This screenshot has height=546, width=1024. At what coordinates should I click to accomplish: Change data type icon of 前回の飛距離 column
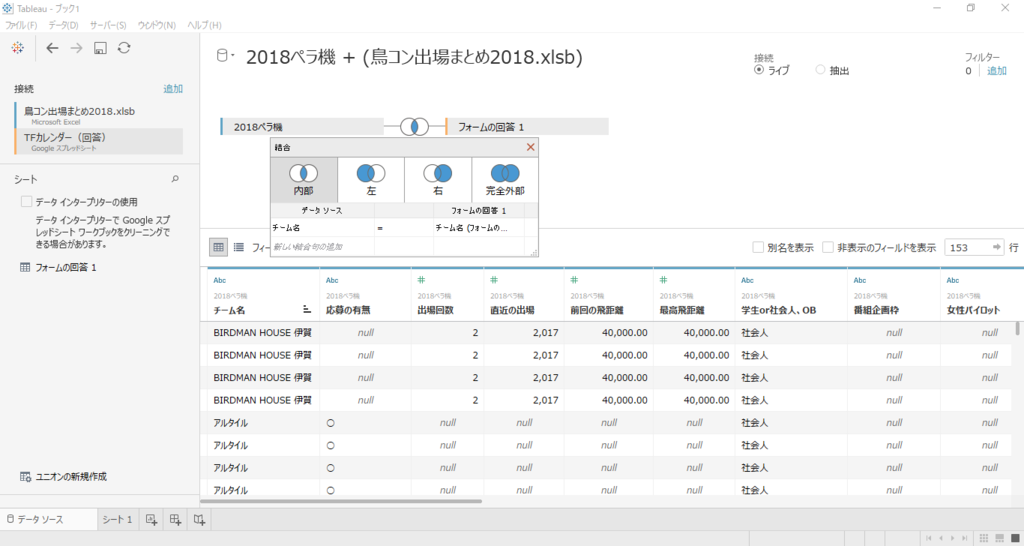click(x=575, y=280)
